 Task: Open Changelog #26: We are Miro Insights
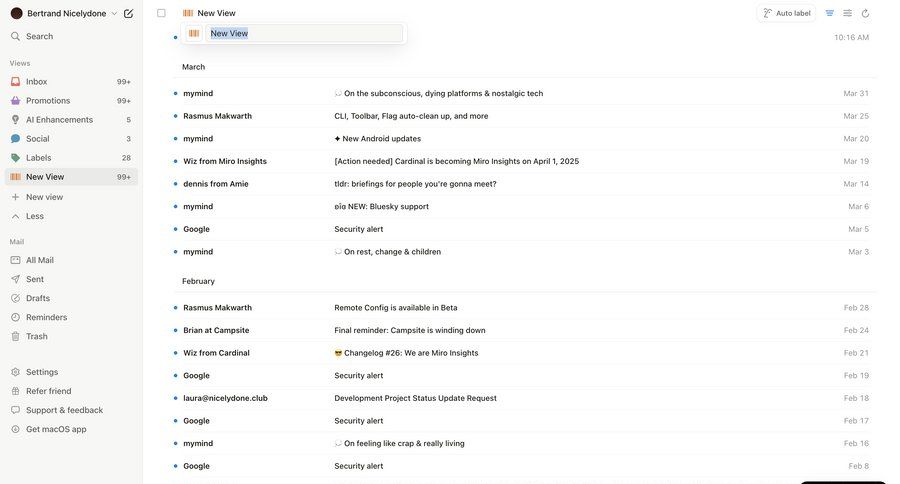point(524,353)
